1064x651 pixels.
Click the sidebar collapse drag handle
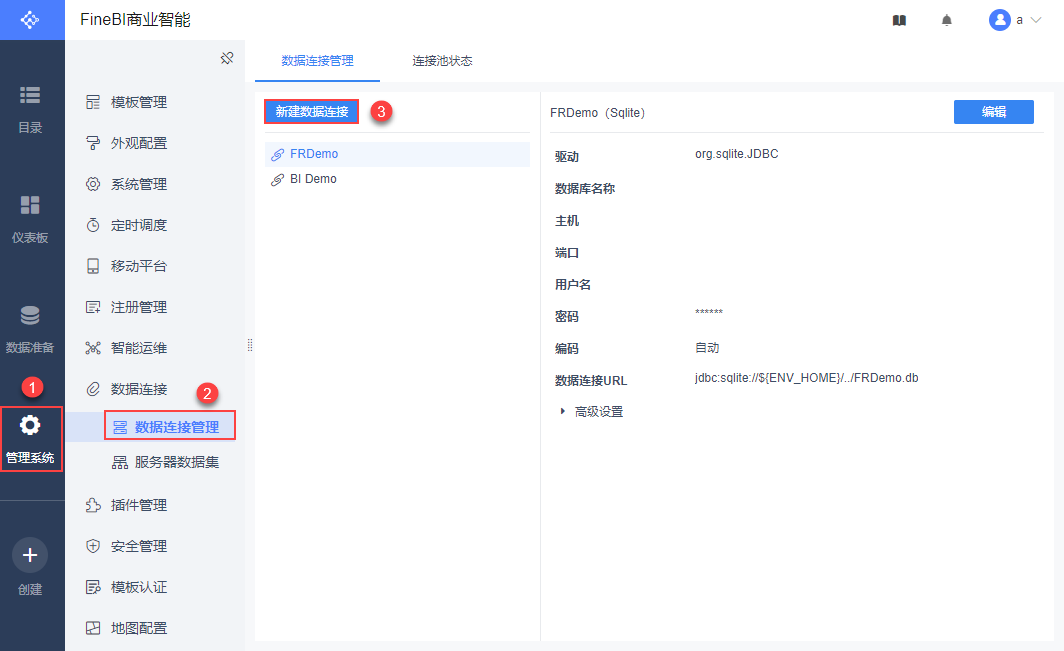coord(250,346)
